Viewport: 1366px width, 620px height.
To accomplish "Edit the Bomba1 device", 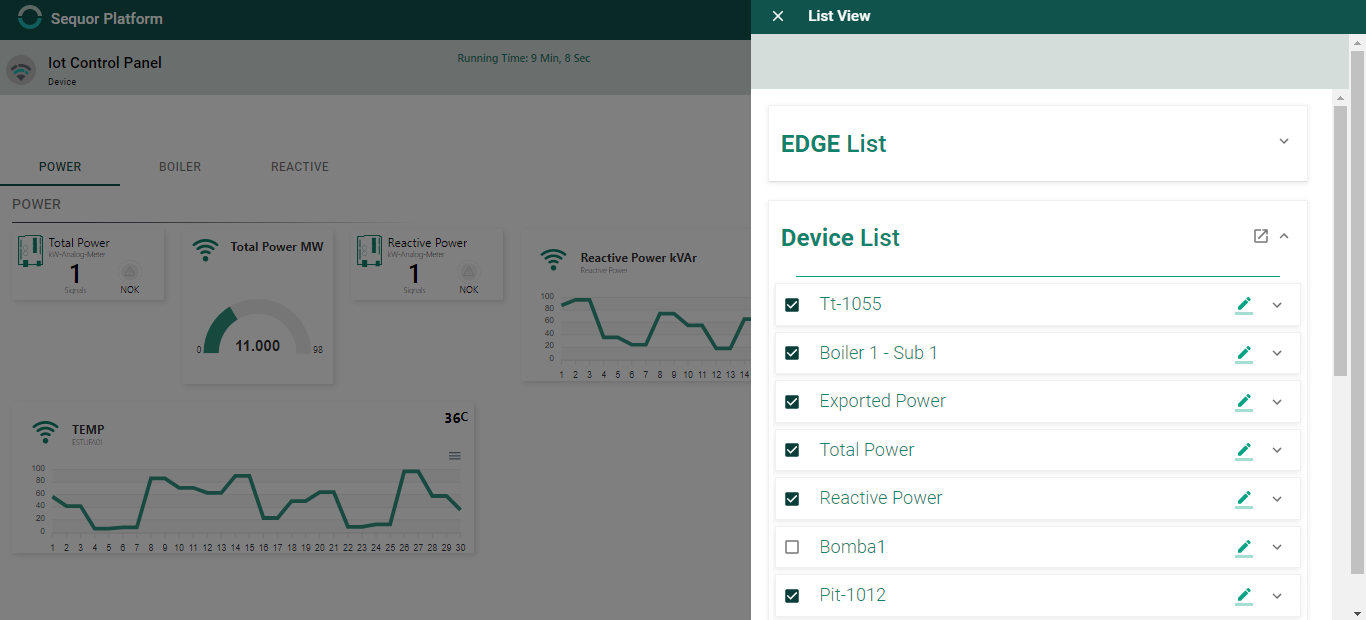I will tap(1244, 547).
